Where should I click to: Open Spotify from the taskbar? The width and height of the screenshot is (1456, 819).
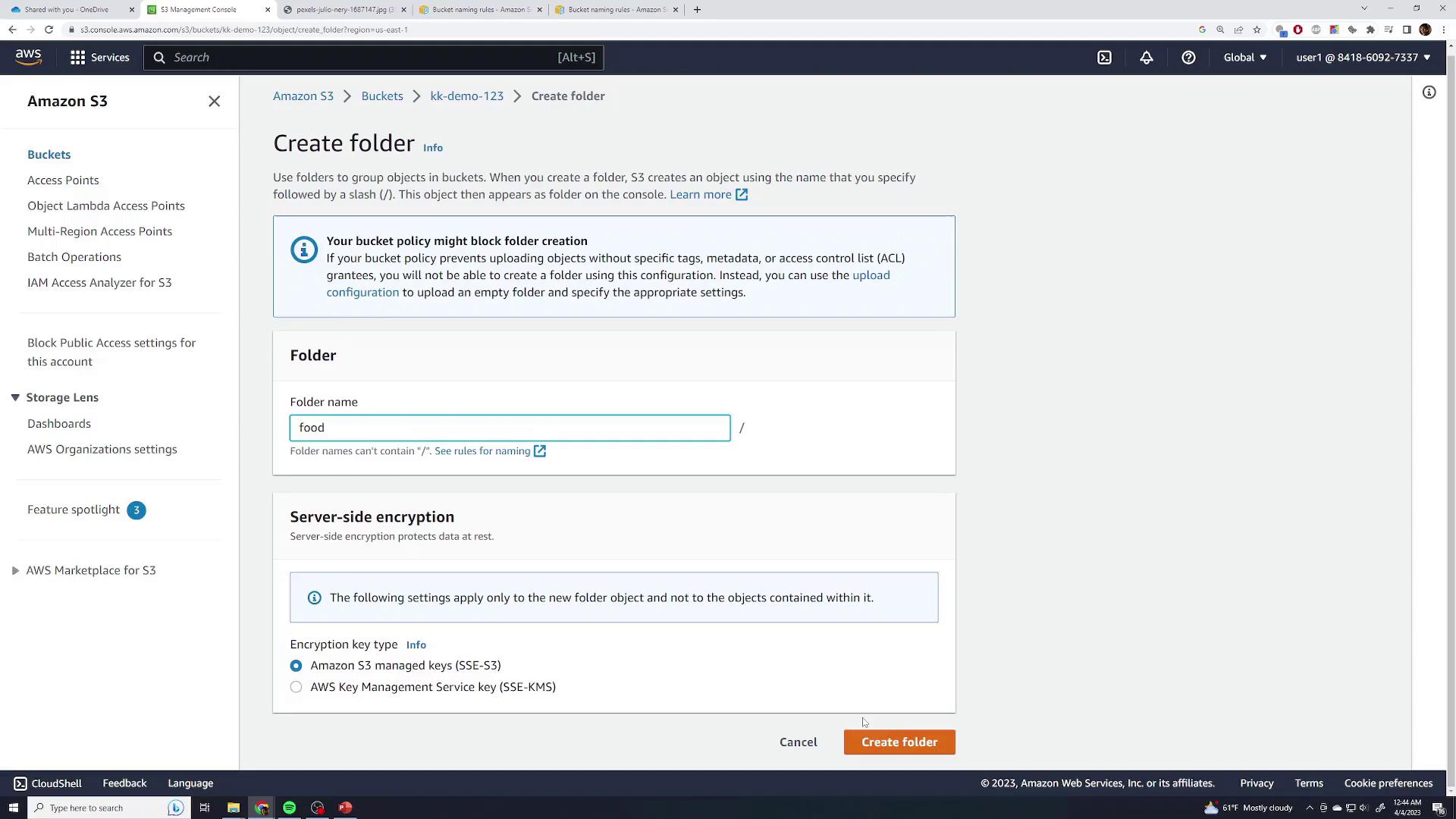coord(289,808)
